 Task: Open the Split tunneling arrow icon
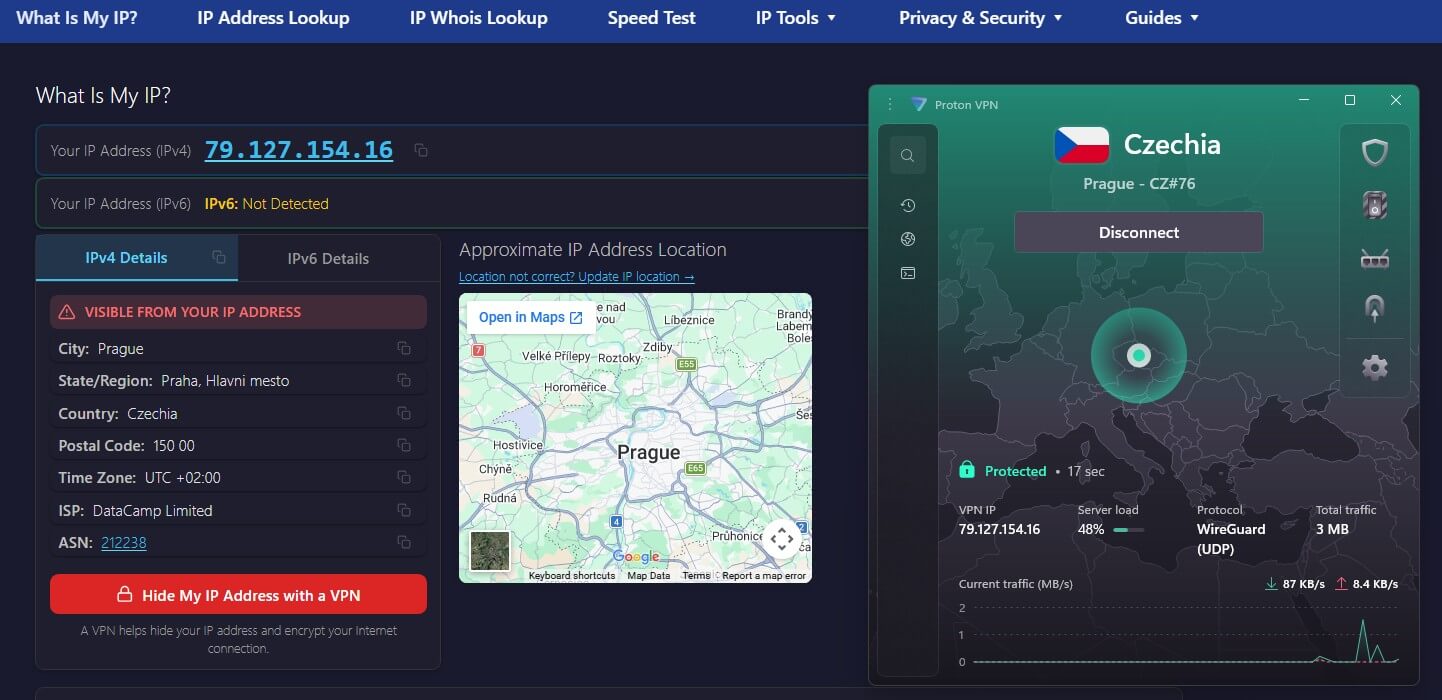[x=1375, y=309]
